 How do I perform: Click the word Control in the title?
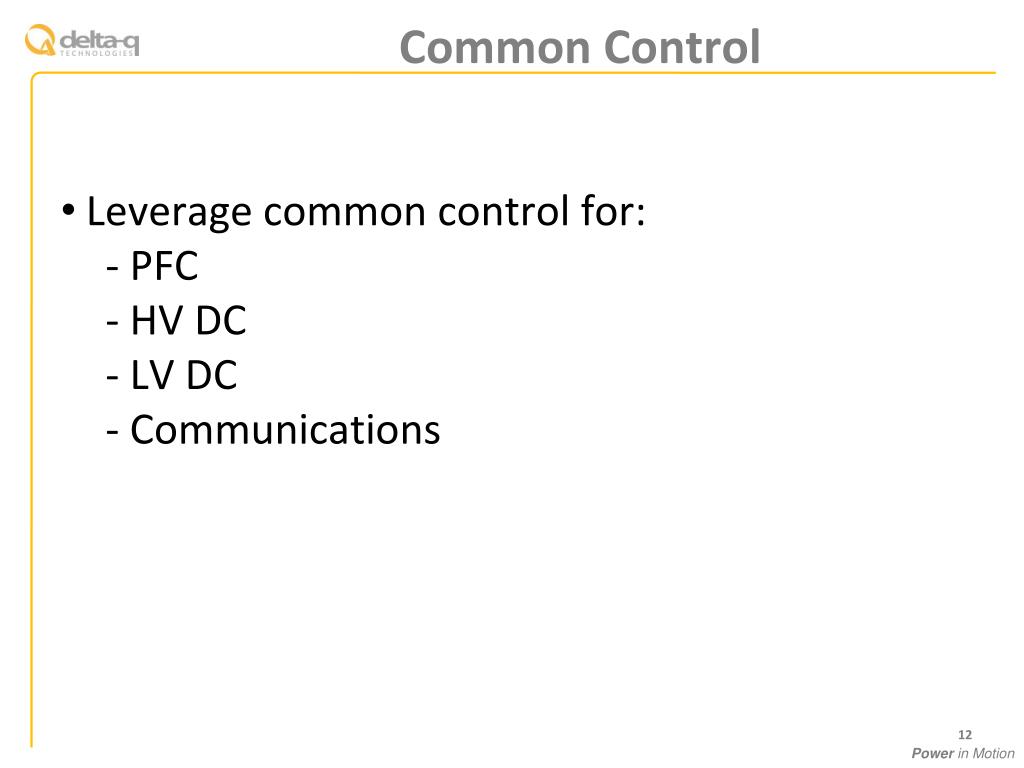682,47
